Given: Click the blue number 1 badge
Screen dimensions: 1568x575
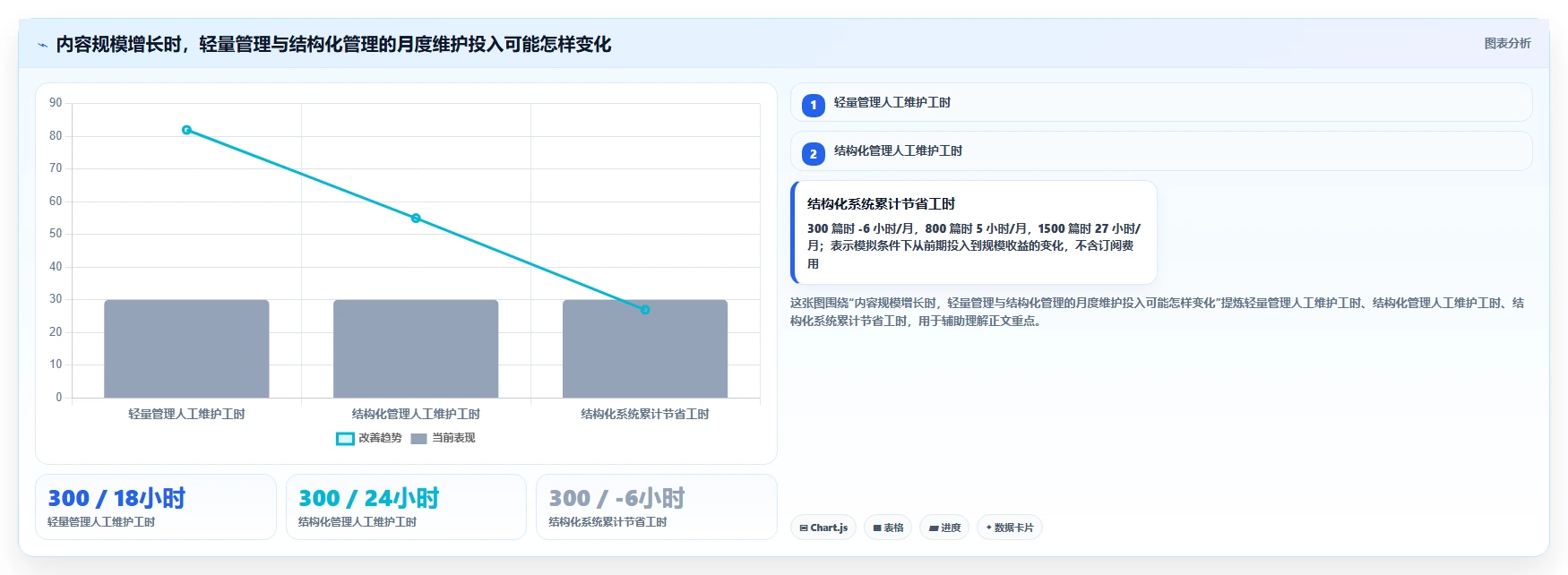Looking at the screenshot, I should click(813, 106).
